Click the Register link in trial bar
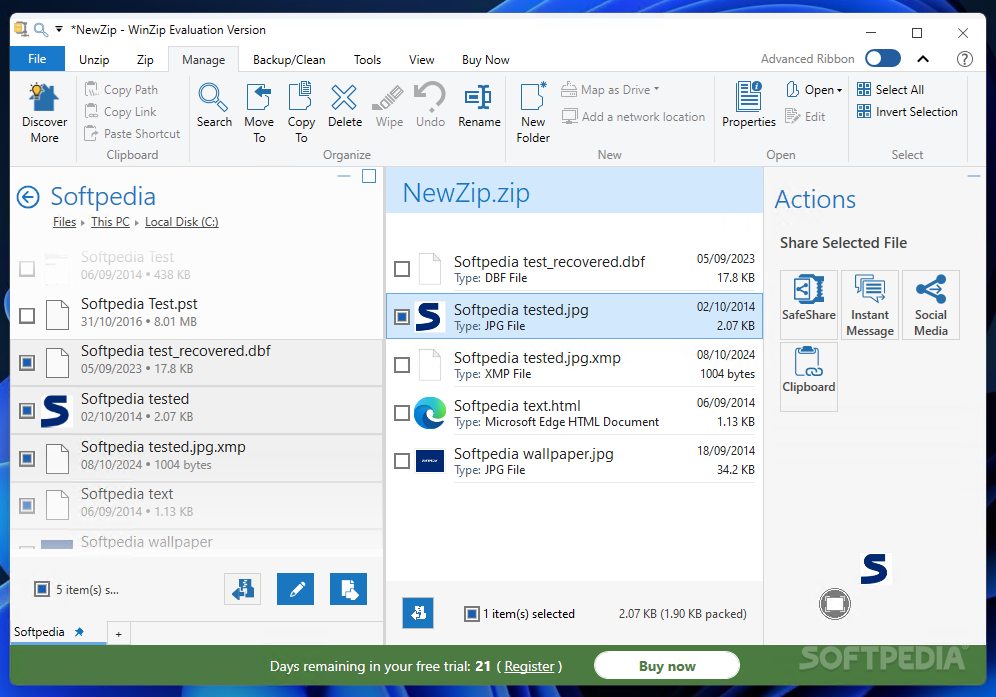This screenshot has width=996, height=697. pyautogui.click(x=529, y=667)
